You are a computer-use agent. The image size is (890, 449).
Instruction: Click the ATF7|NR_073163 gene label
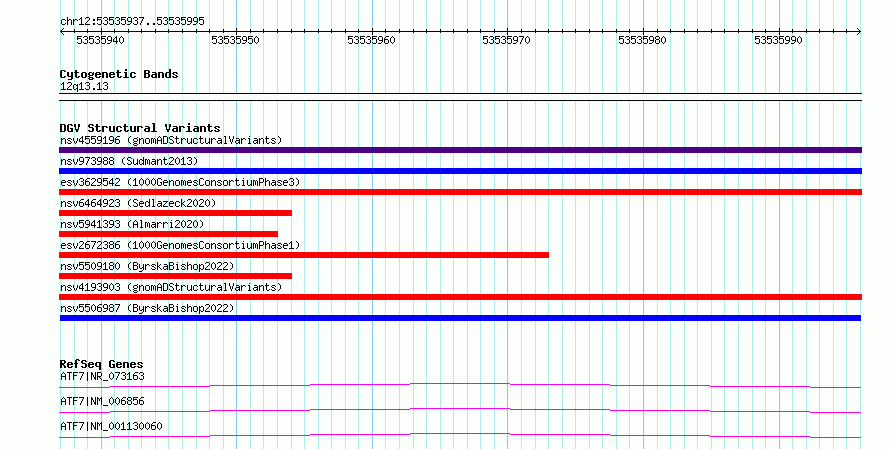click(102, 376)
